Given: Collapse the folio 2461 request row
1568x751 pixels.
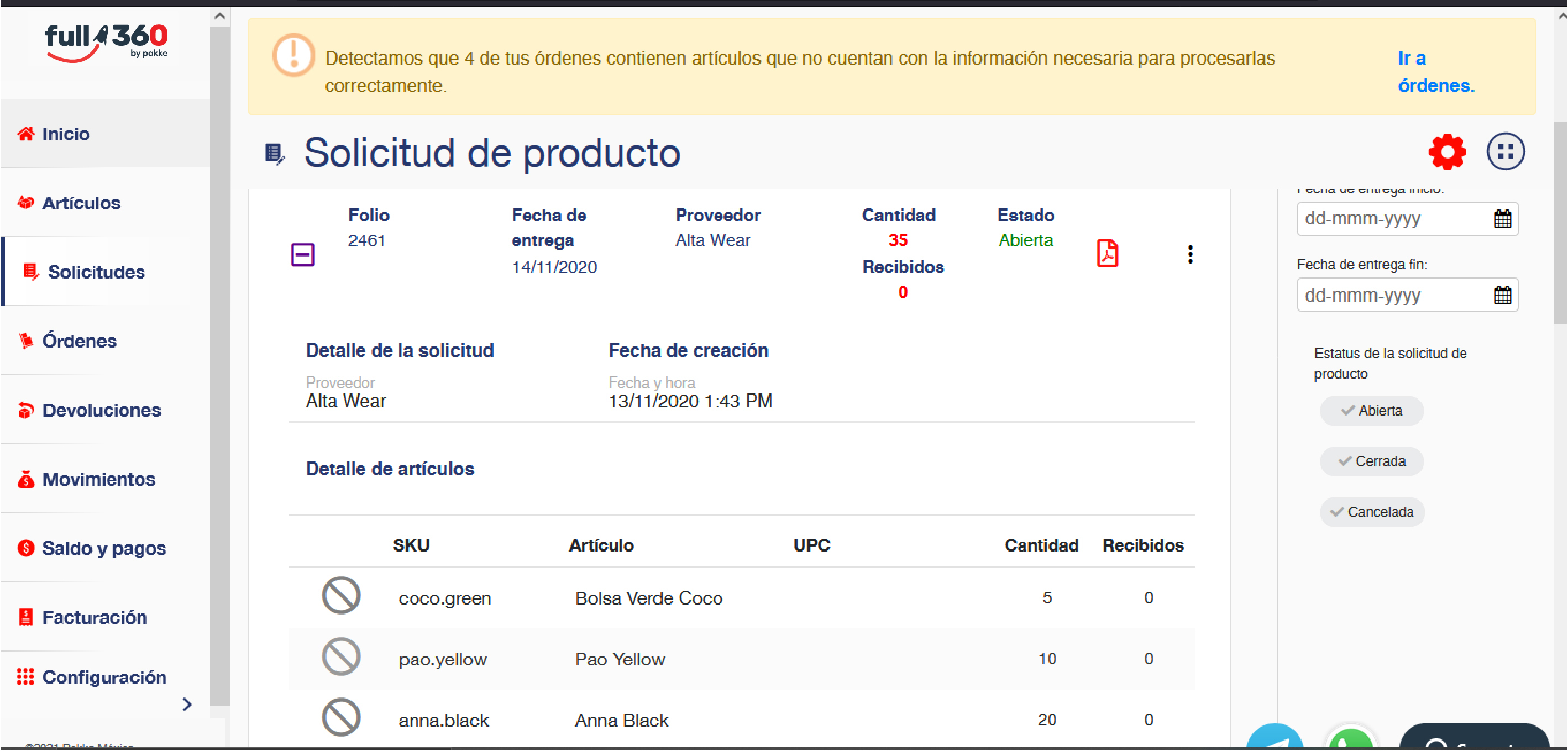Looking at the screenshot, I should (302, 254).
